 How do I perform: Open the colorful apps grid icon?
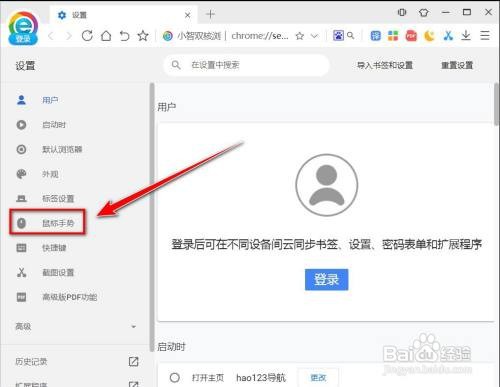click(393, 35)
